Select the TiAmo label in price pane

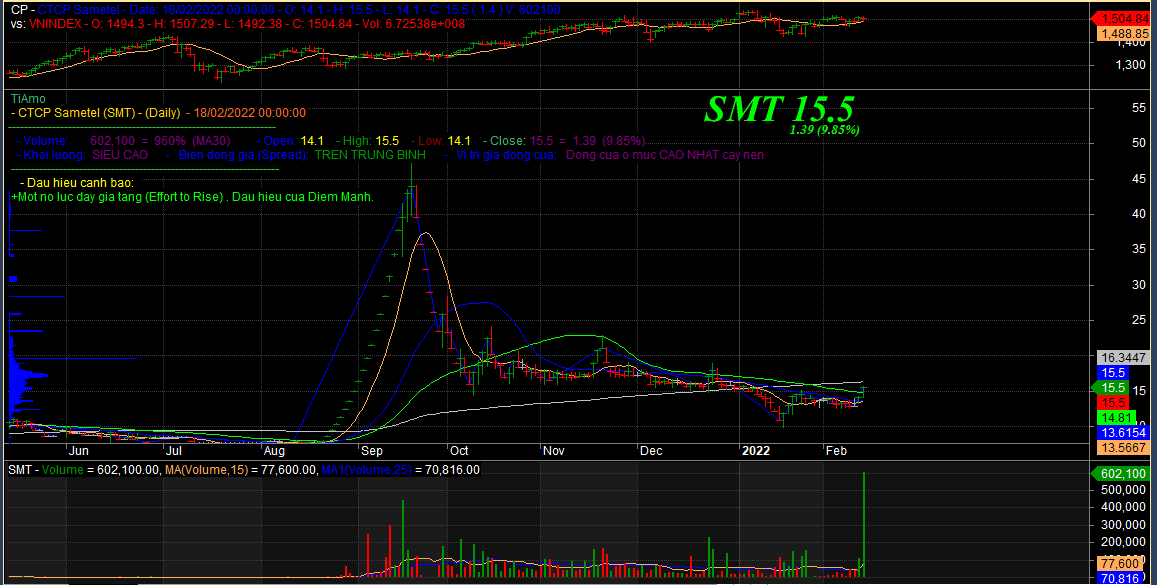coord(28,99)
